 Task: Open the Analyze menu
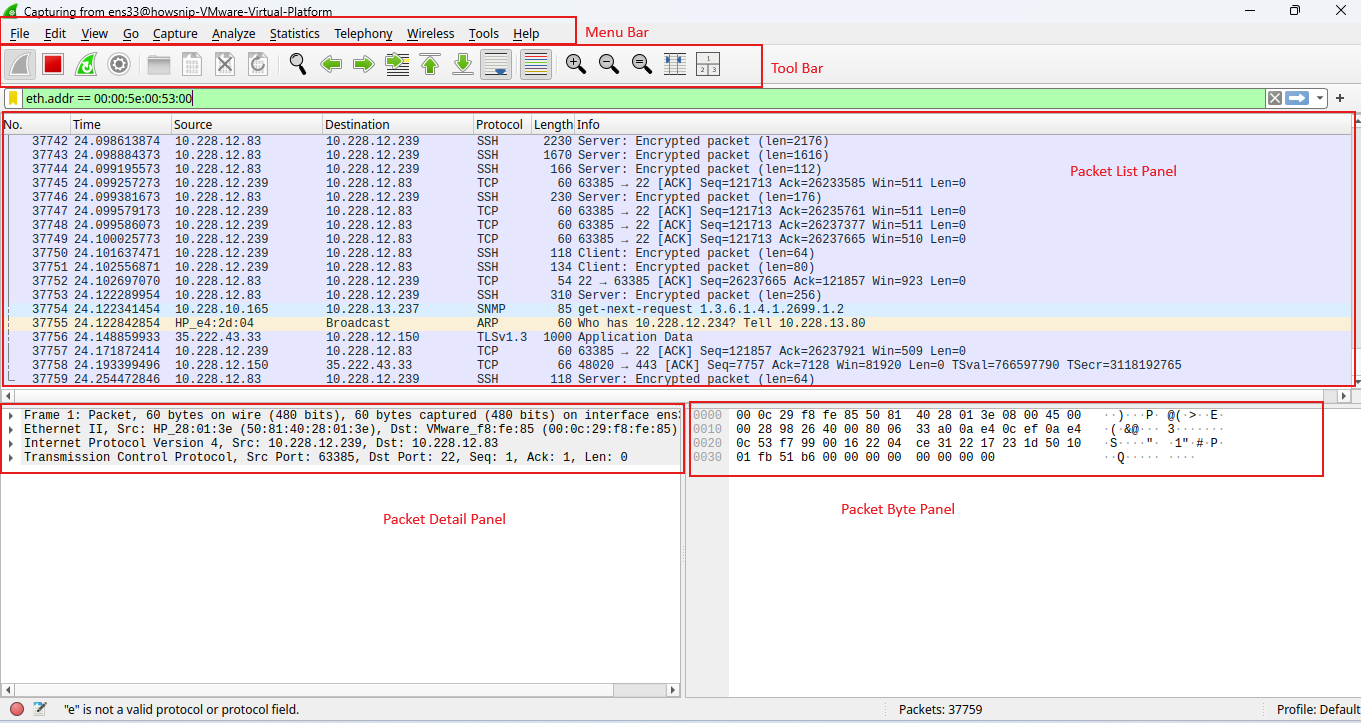pyautogui.click(x=234, y=33)
